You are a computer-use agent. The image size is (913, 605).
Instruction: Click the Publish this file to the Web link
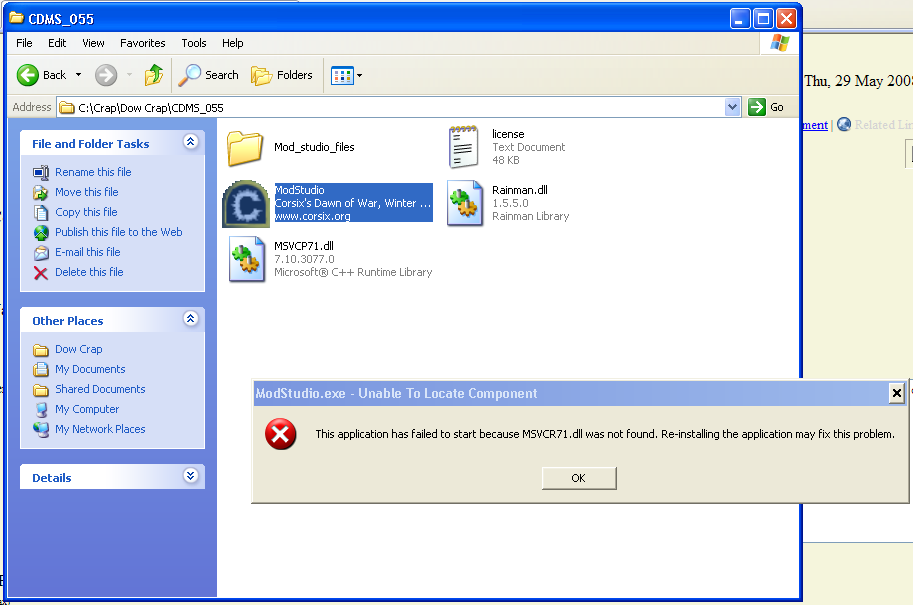pos(119,232)
